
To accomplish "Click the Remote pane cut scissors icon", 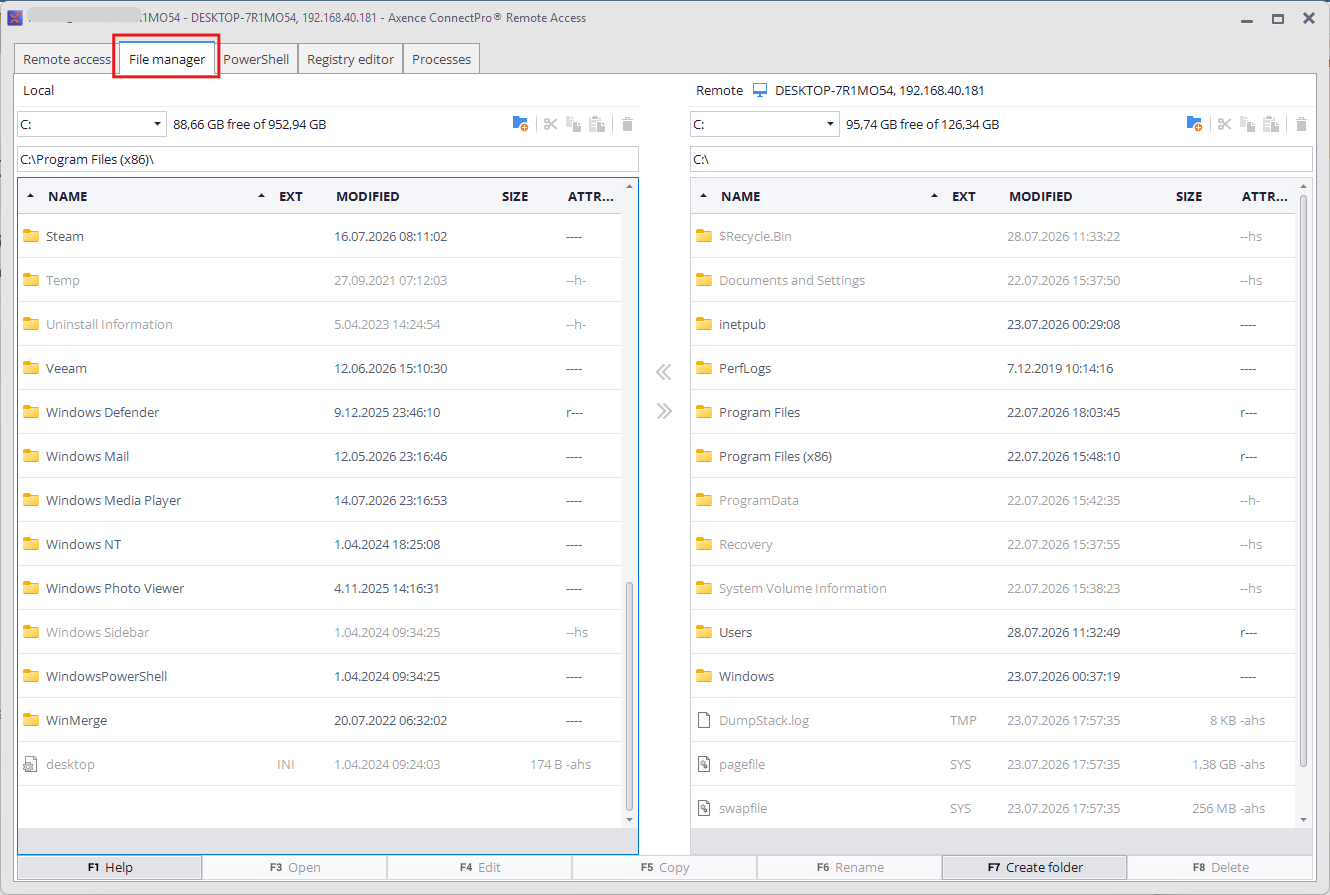I will 1224,124.
